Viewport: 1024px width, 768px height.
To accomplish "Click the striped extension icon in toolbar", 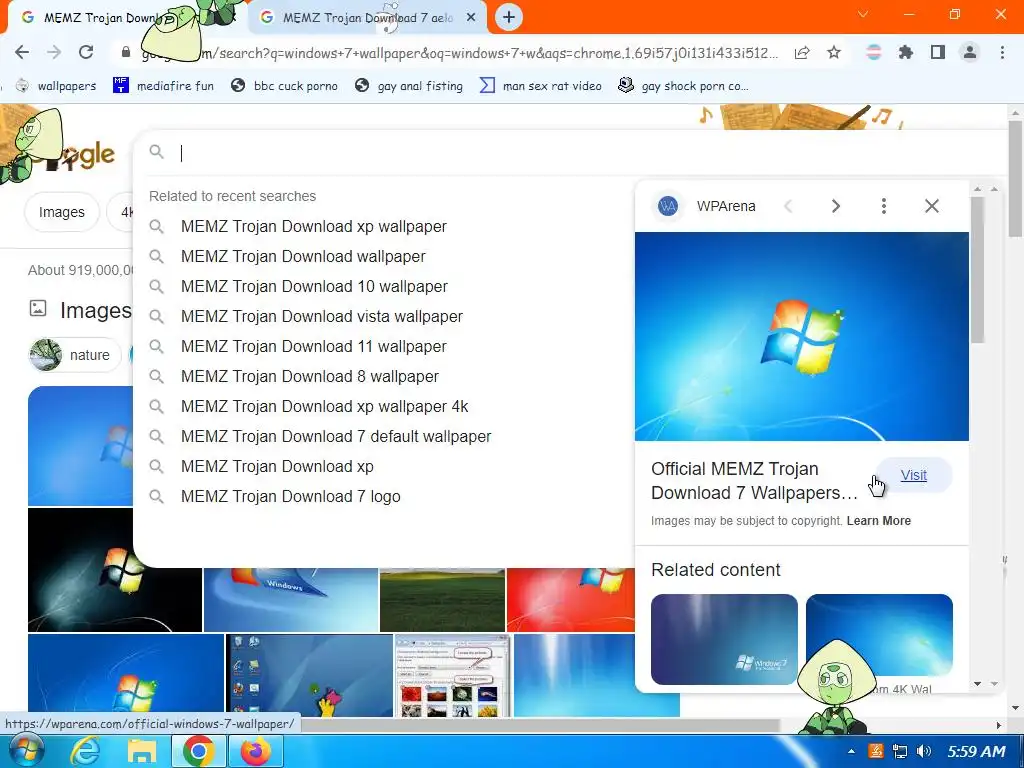I will pyautogui.click(x=874, y=52).
